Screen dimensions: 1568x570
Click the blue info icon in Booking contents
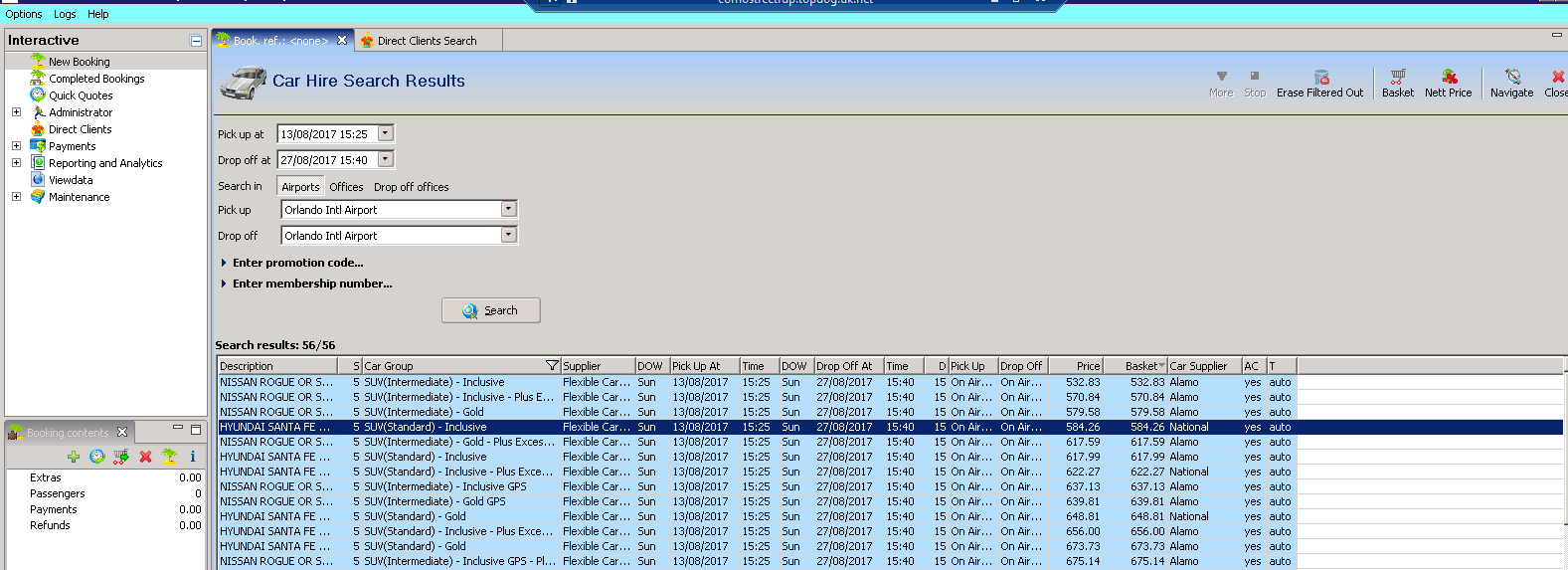193,457
